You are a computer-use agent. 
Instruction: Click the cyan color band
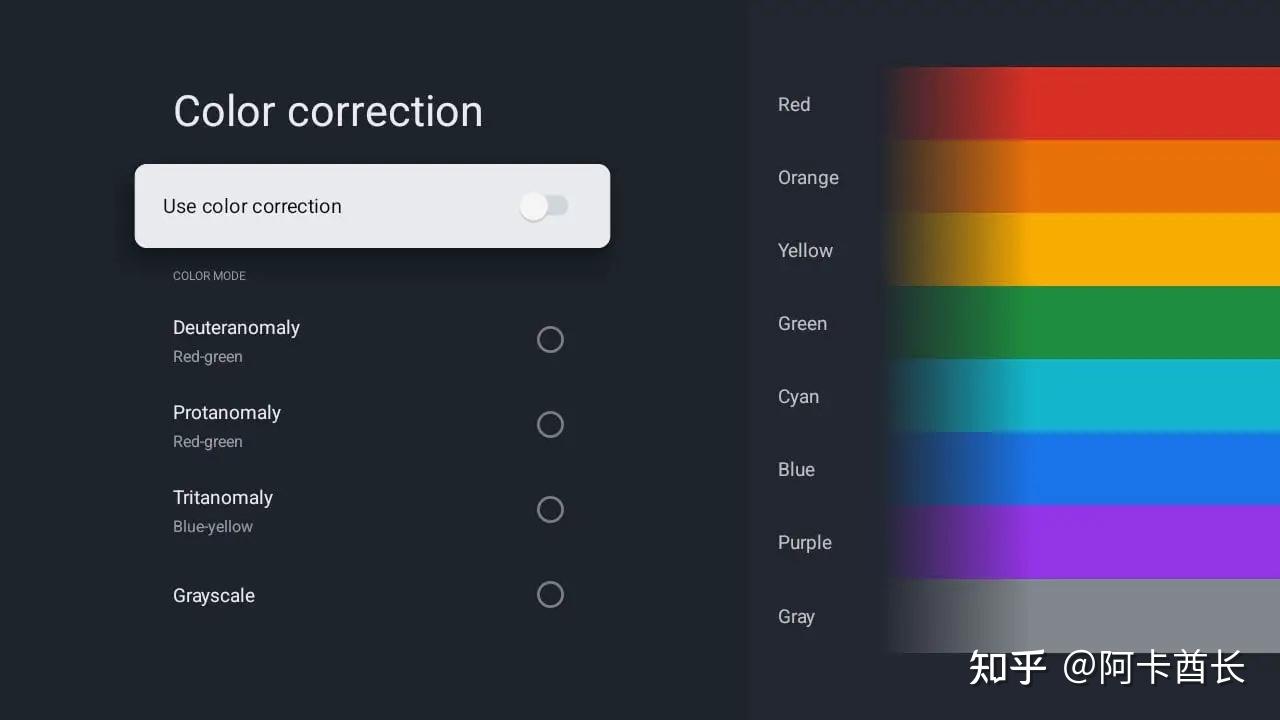pyautogui.click(x=1100, y=396)
